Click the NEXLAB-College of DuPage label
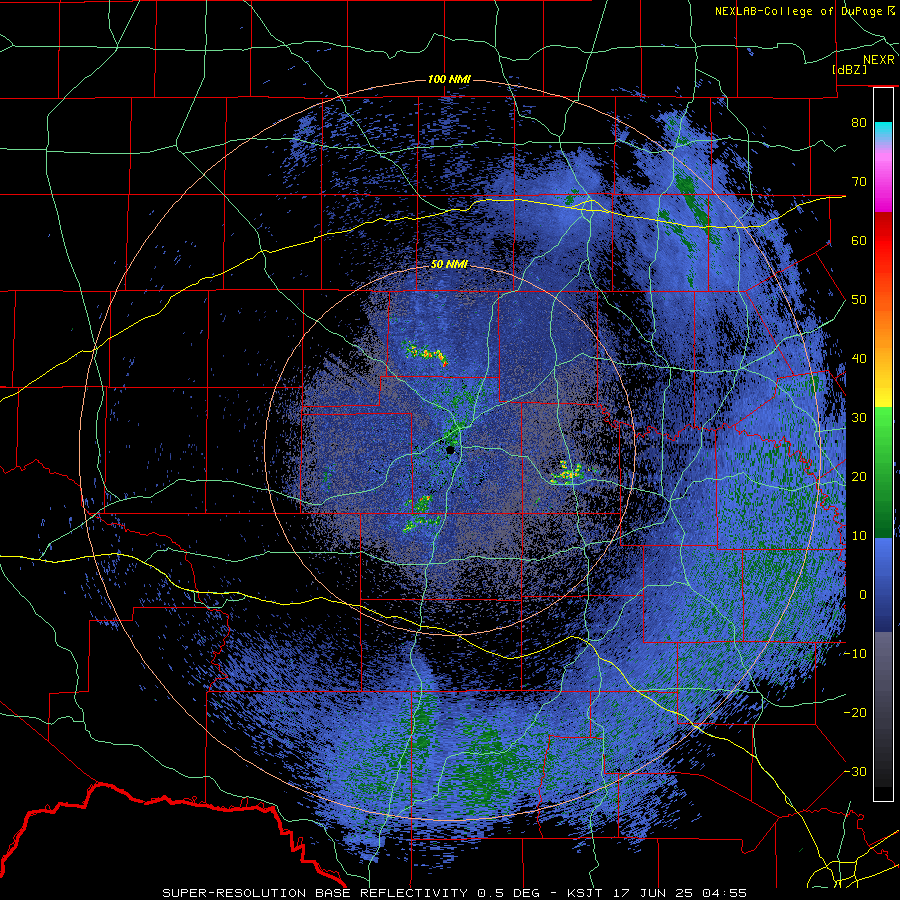This screenshot has height=900, width=900. click(804, 11)
